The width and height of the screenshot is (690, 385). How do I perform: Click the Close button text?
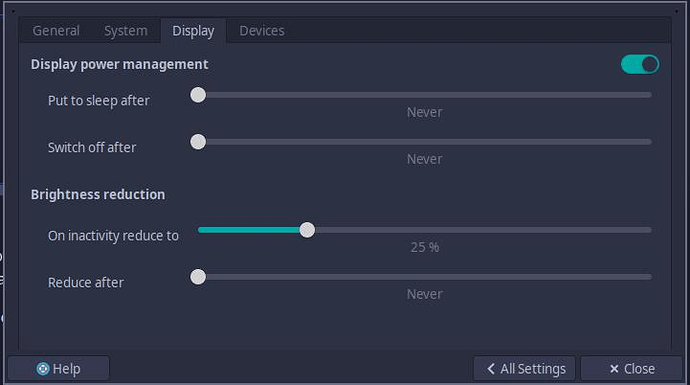pyautogui.click(x=639, y=369)
